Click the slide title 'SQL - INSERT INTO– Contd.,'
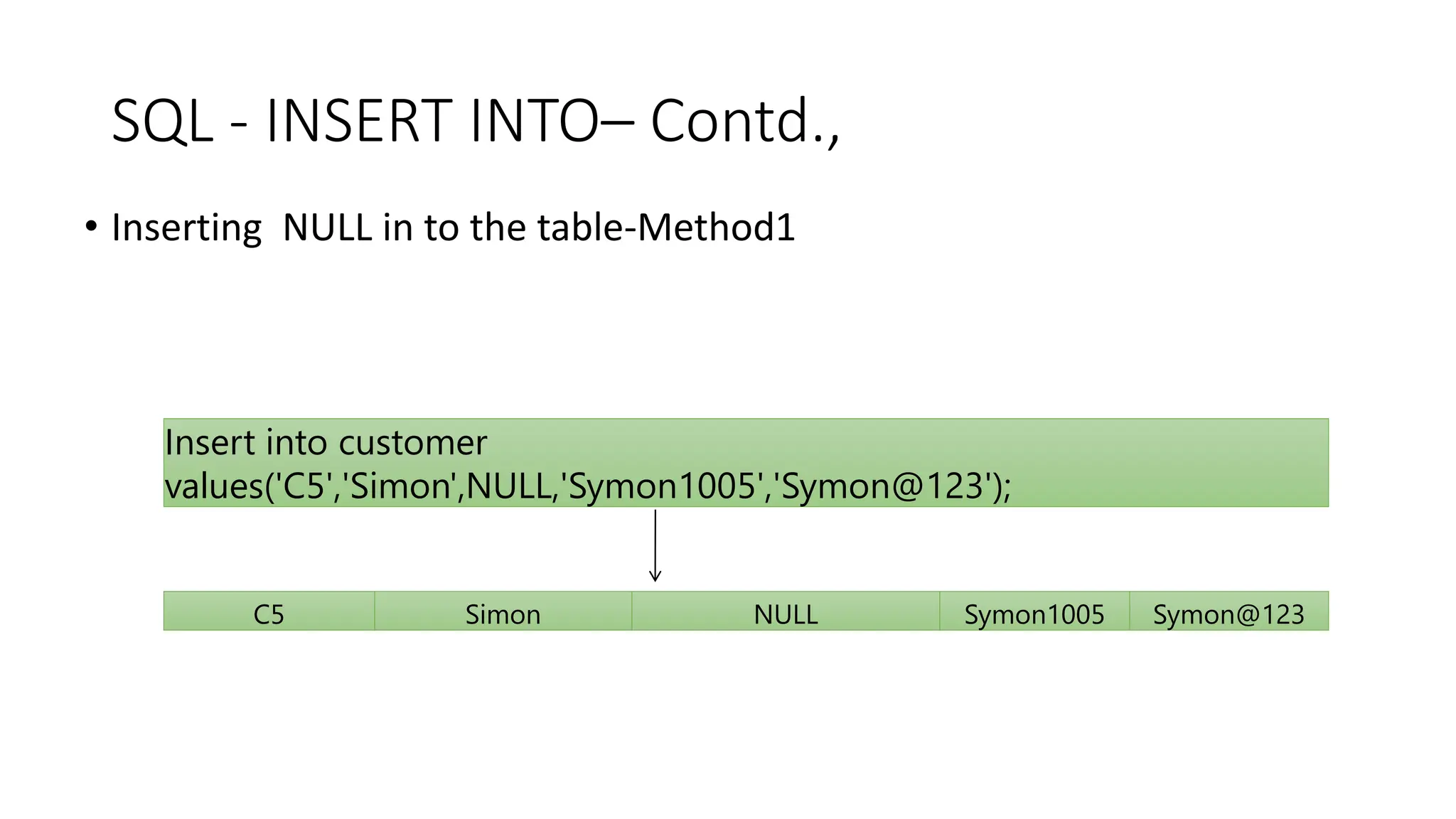The width and height of the screenshot is (1456, 819). 475,121
